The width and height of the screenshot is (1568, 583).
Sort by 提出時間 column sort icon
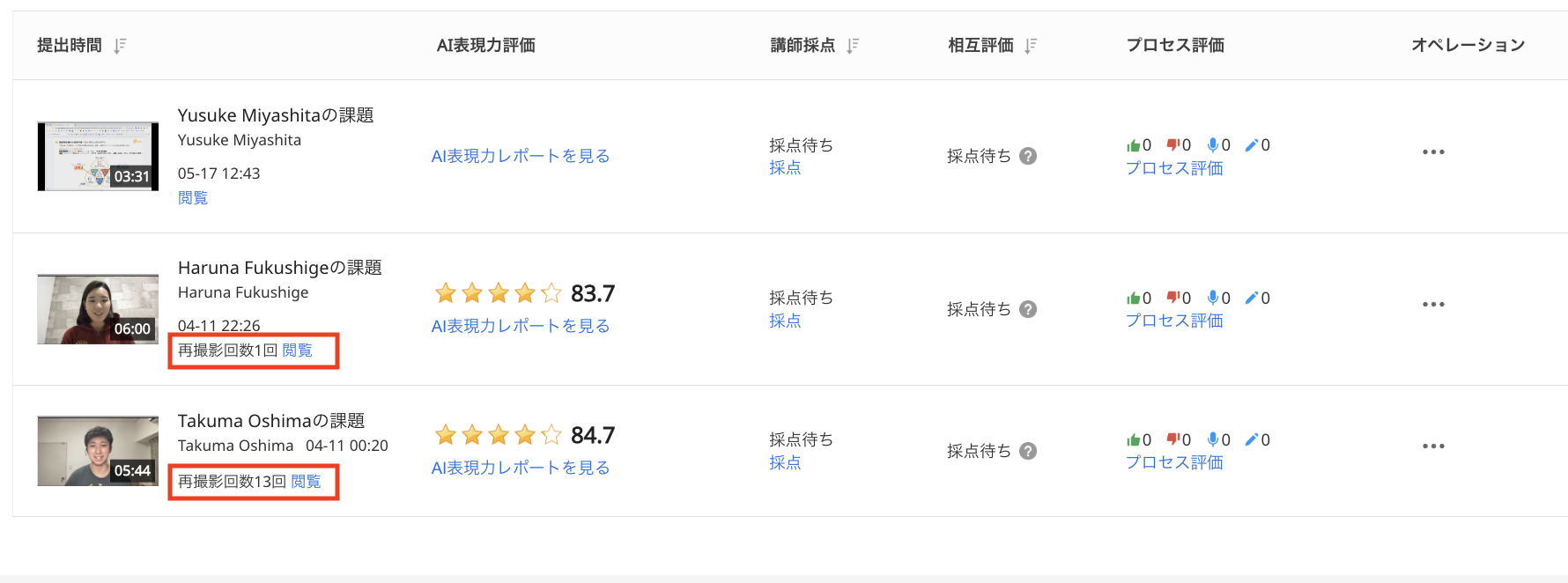[x=121, y=46]
